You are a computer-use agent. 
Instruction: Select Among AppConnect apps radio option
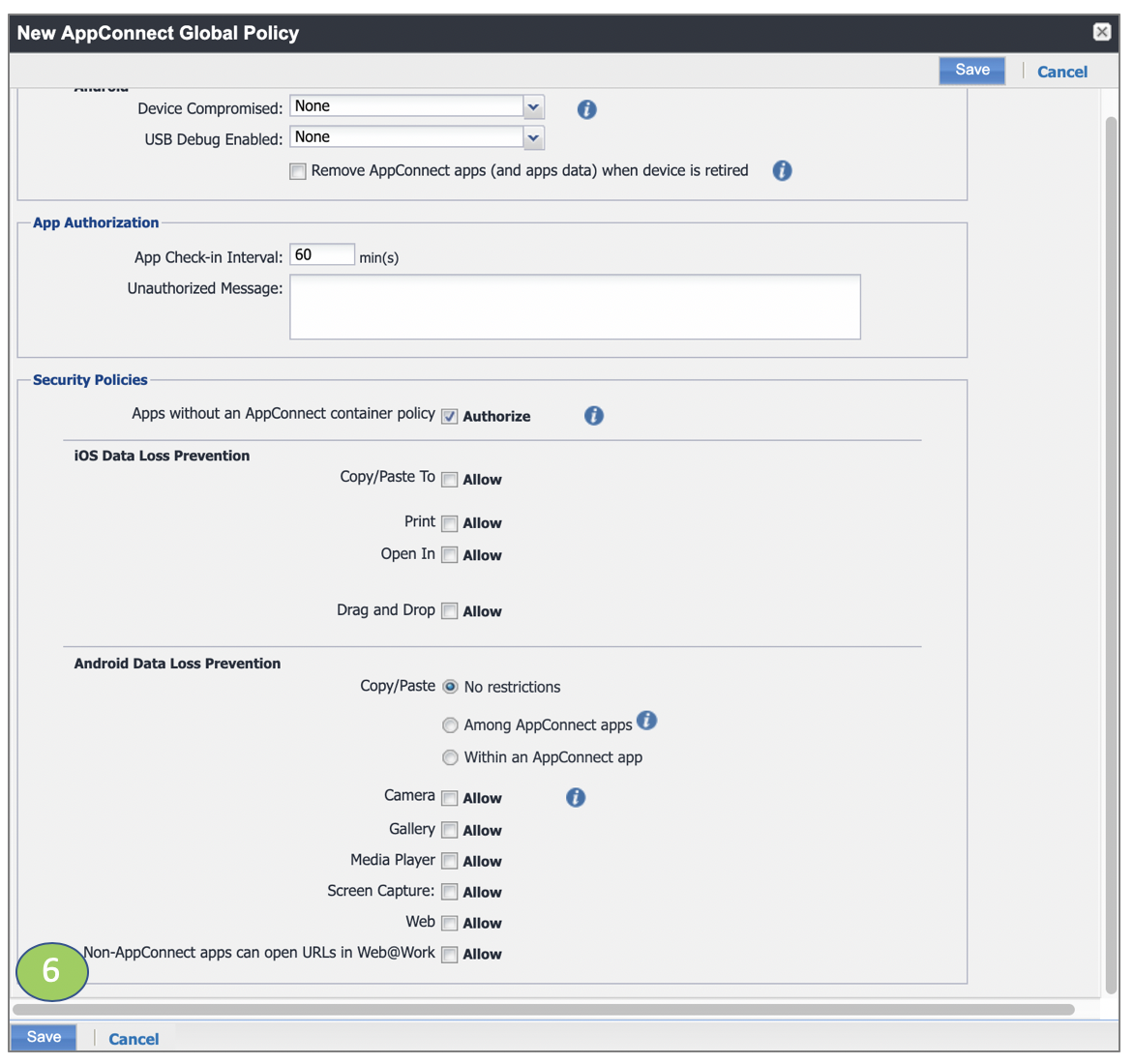(x=450, y=725)
